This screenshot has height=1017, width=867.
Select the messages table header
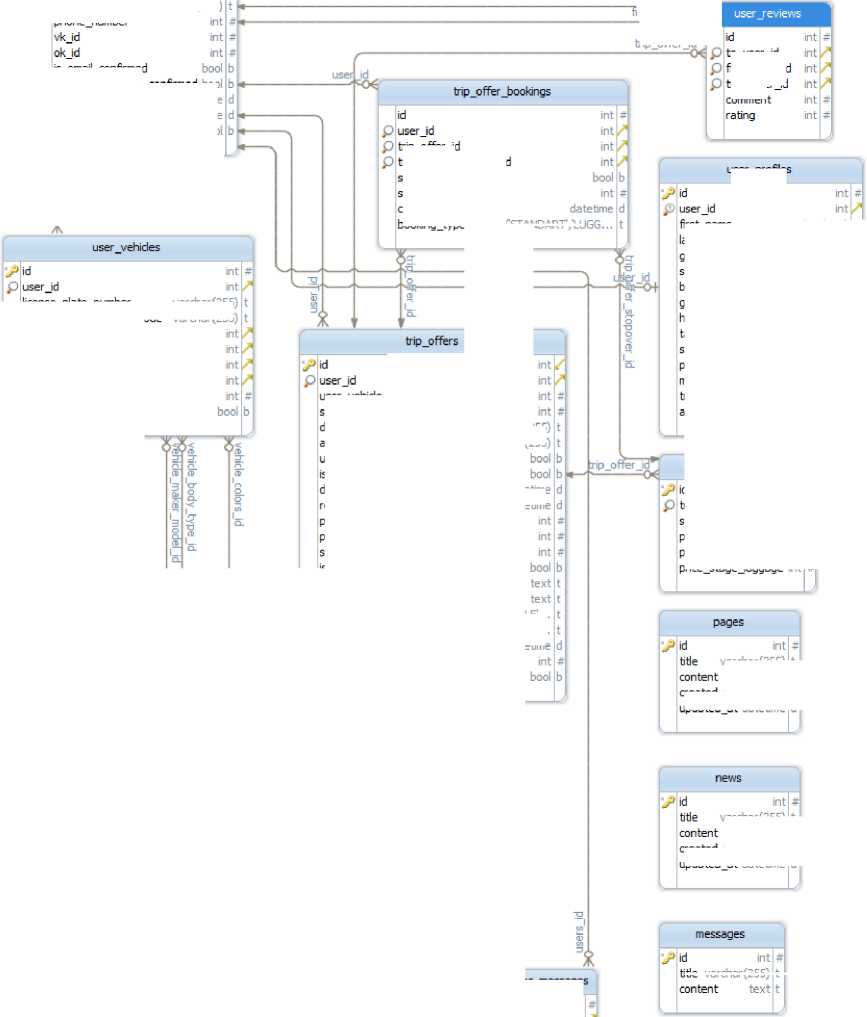coord(720,934)
